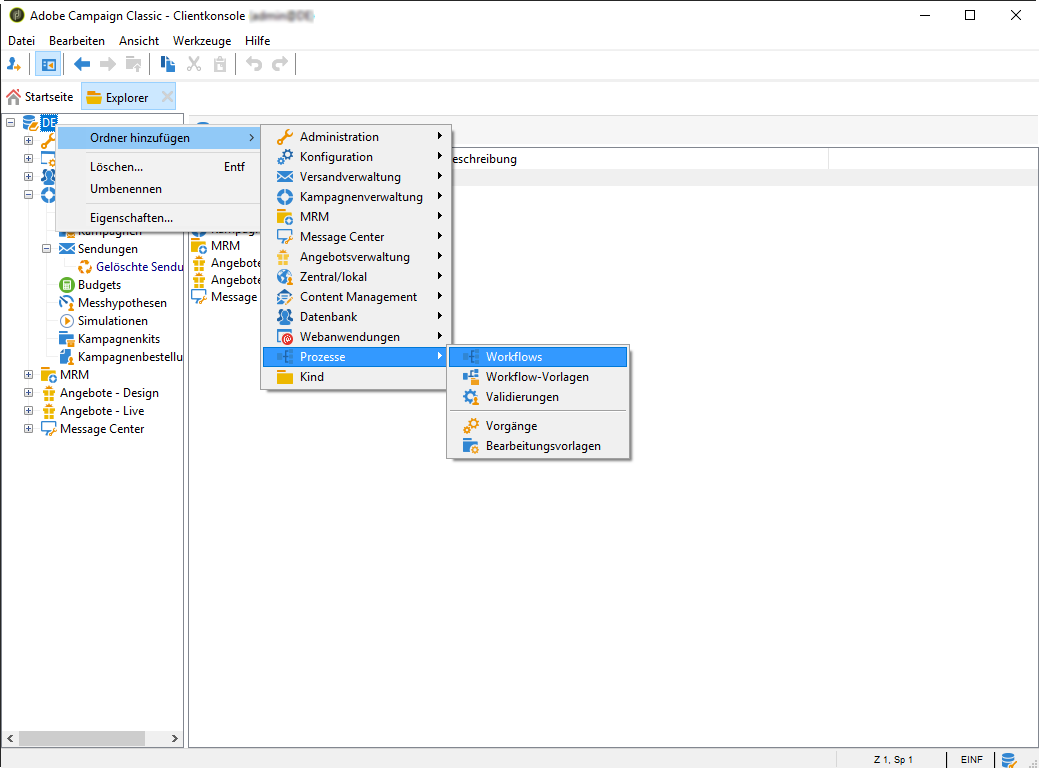The height and width of the screenshot is (768, 1039).
Task: Click the Validierungen gear icon
Action: 470,397
